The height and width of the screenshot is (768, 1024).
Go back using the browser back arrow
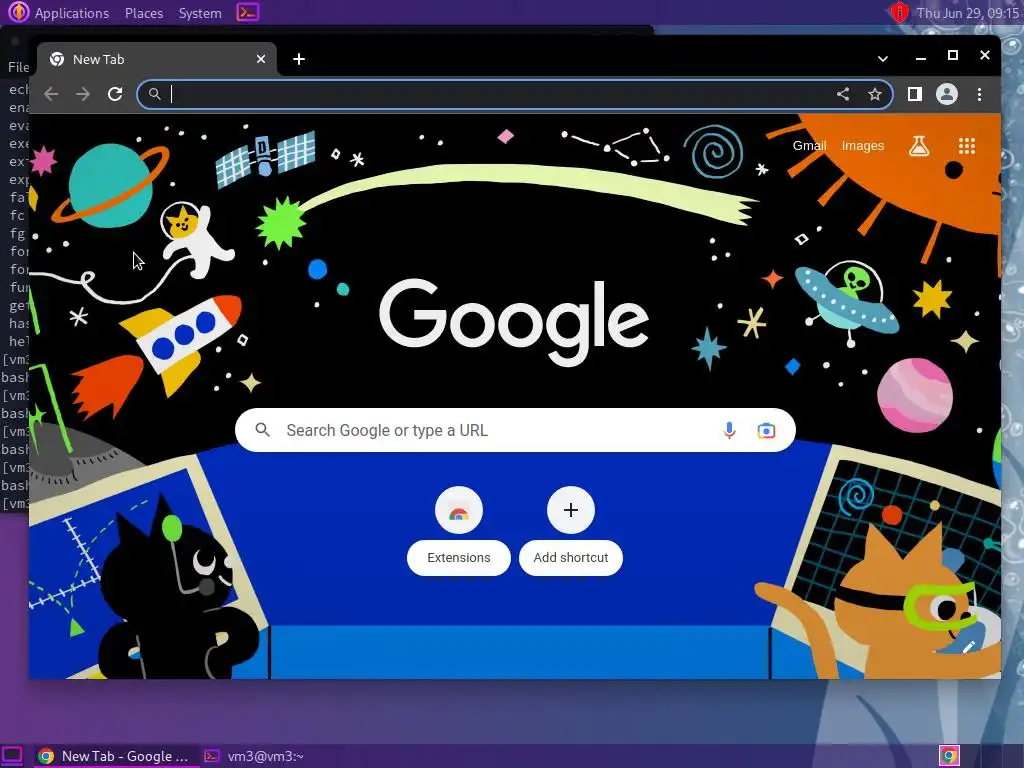pos(51,94)
